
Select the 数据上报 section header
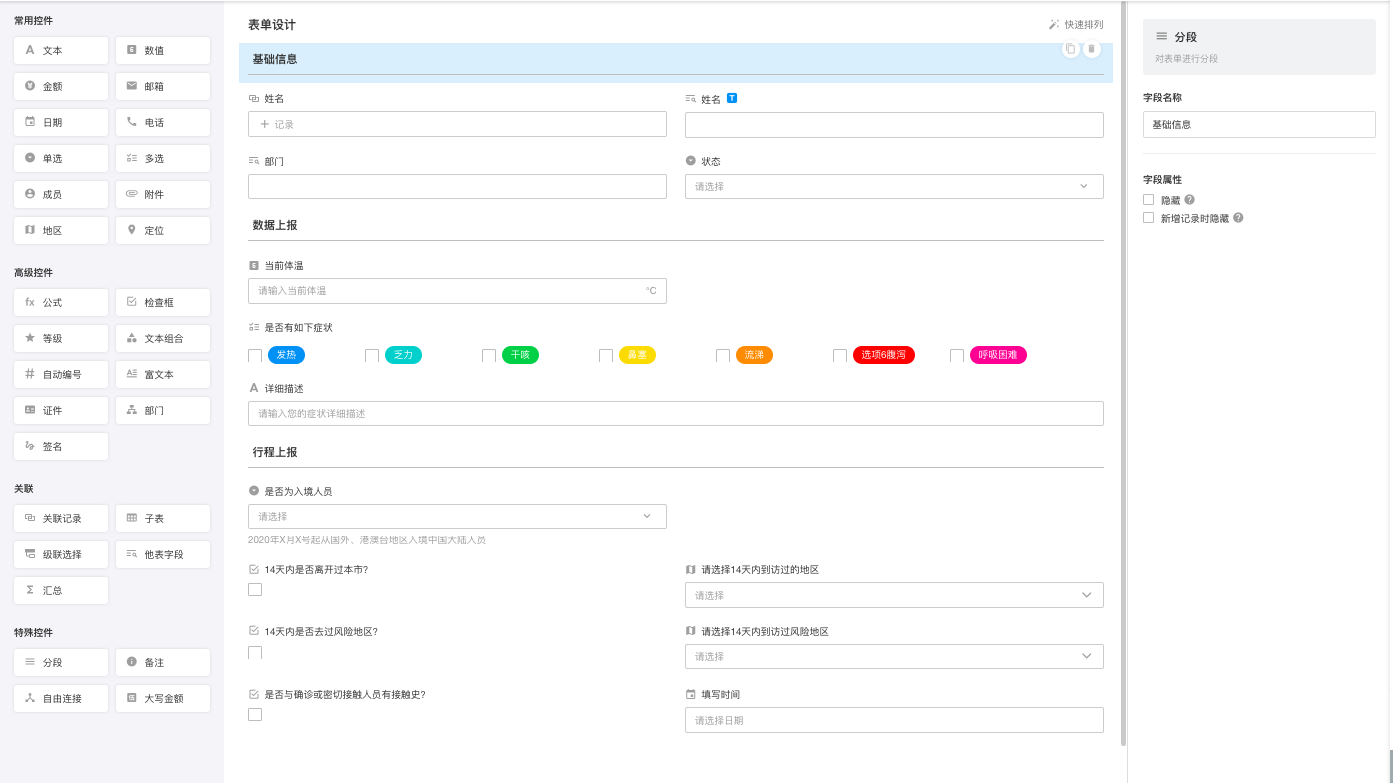pyautogui.click(x=275, y=226)
